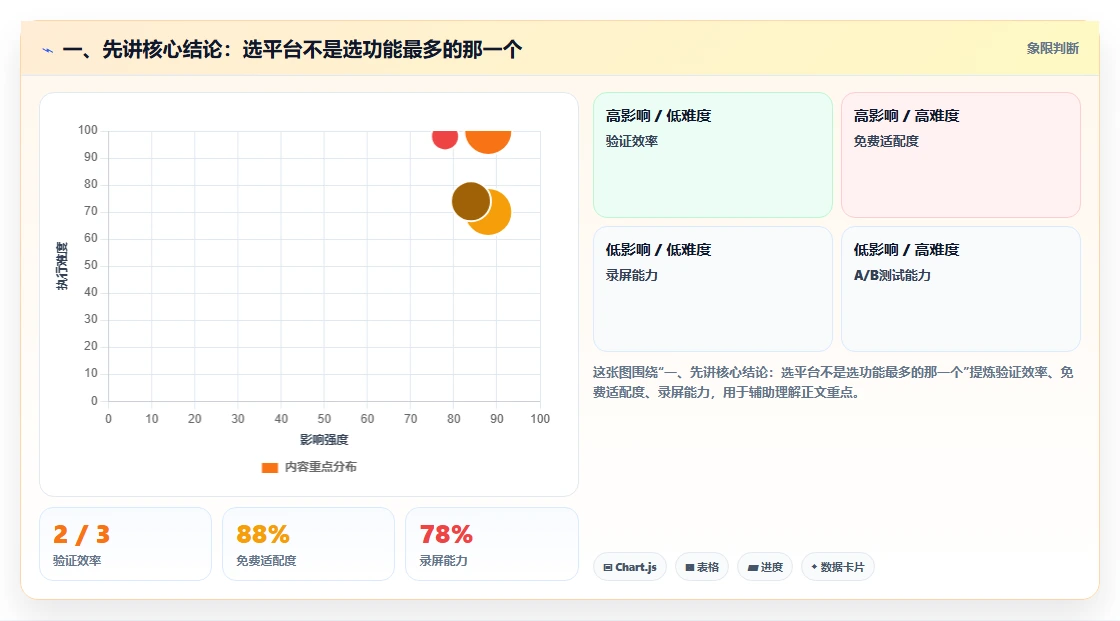
Task: Open the 低影响 / 高难度 quadrant card
Action: 961,289
